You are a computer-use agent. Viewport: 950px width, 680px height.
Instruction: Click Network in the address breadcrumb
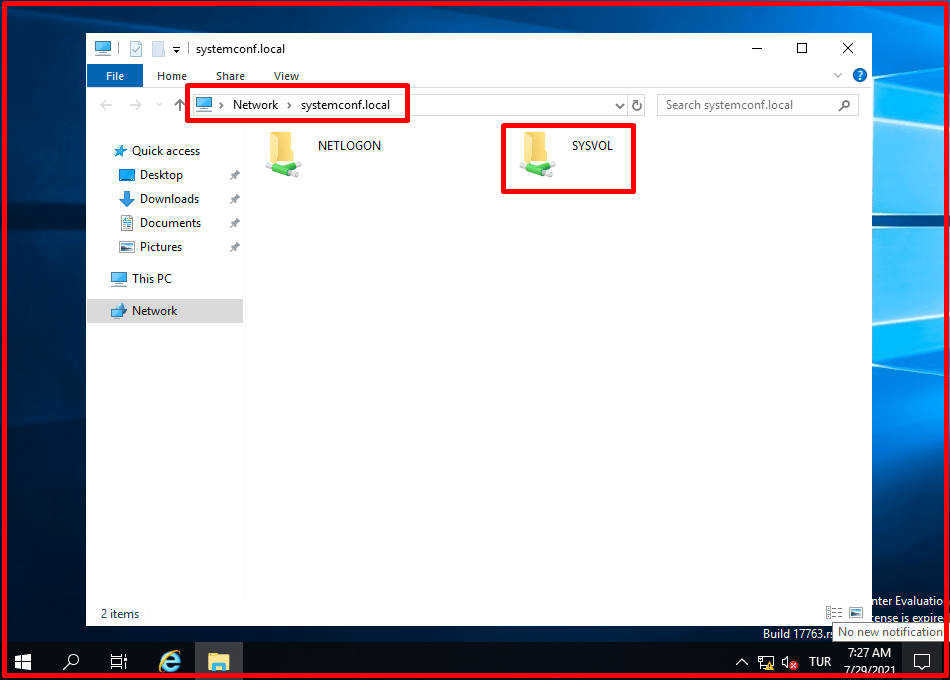click(x=255, y=105)
